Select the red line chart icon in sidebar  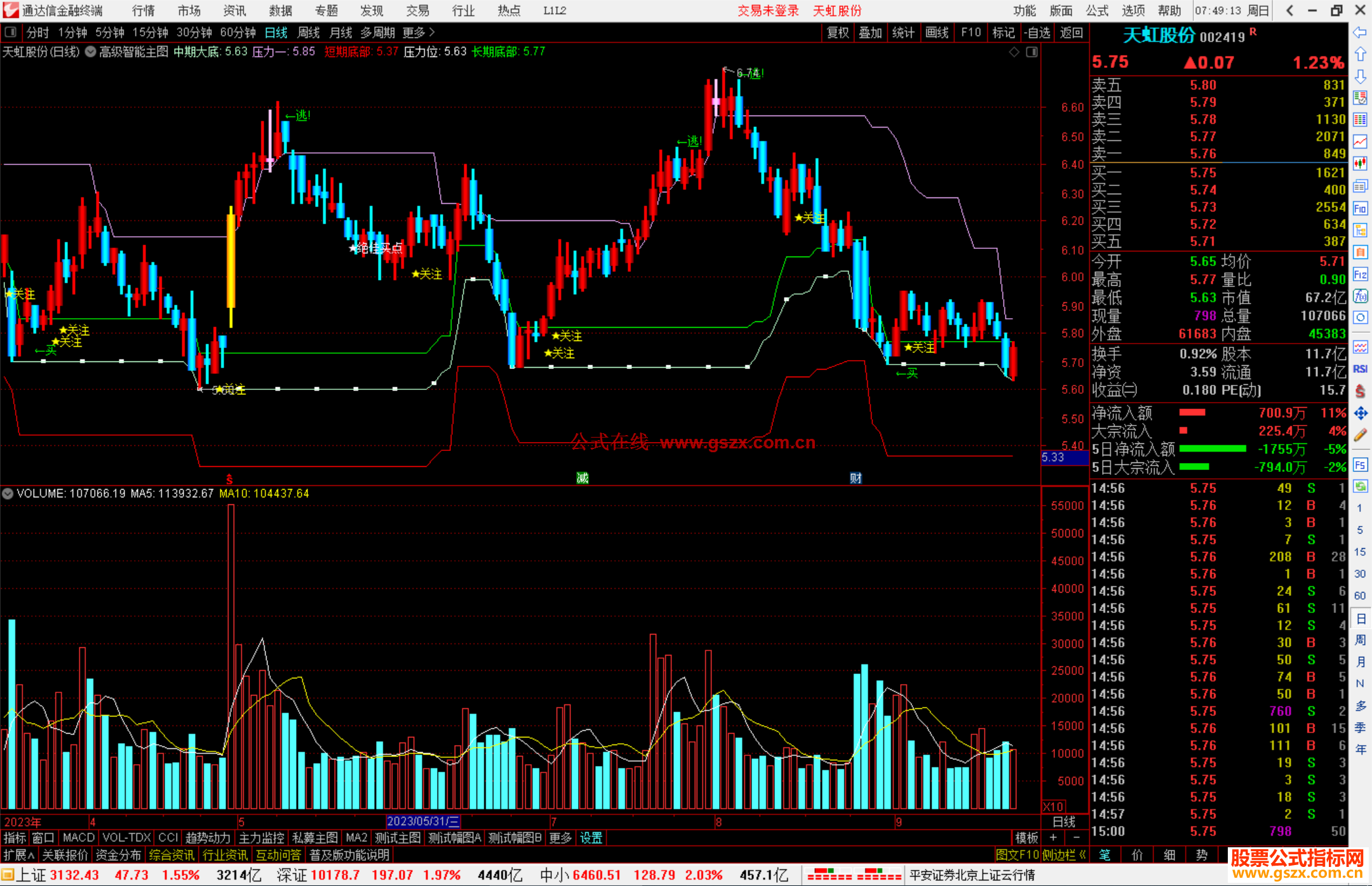[x=1360, y=142]
